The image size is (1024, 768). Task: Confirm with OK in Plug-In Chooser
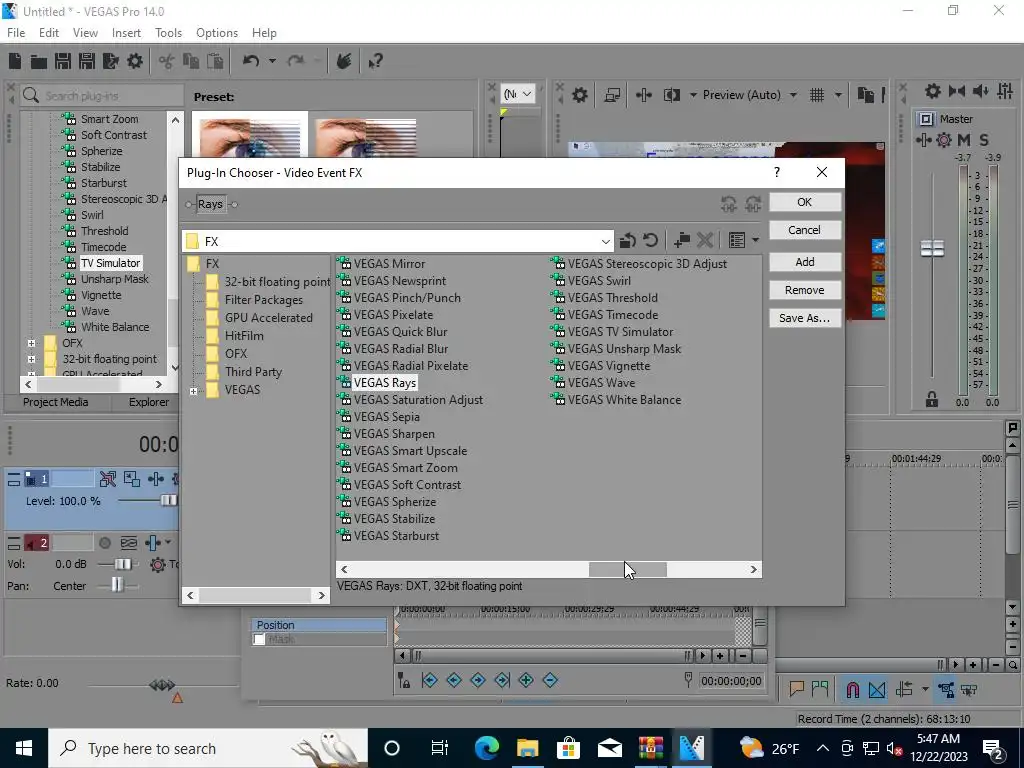pos(805,202)
